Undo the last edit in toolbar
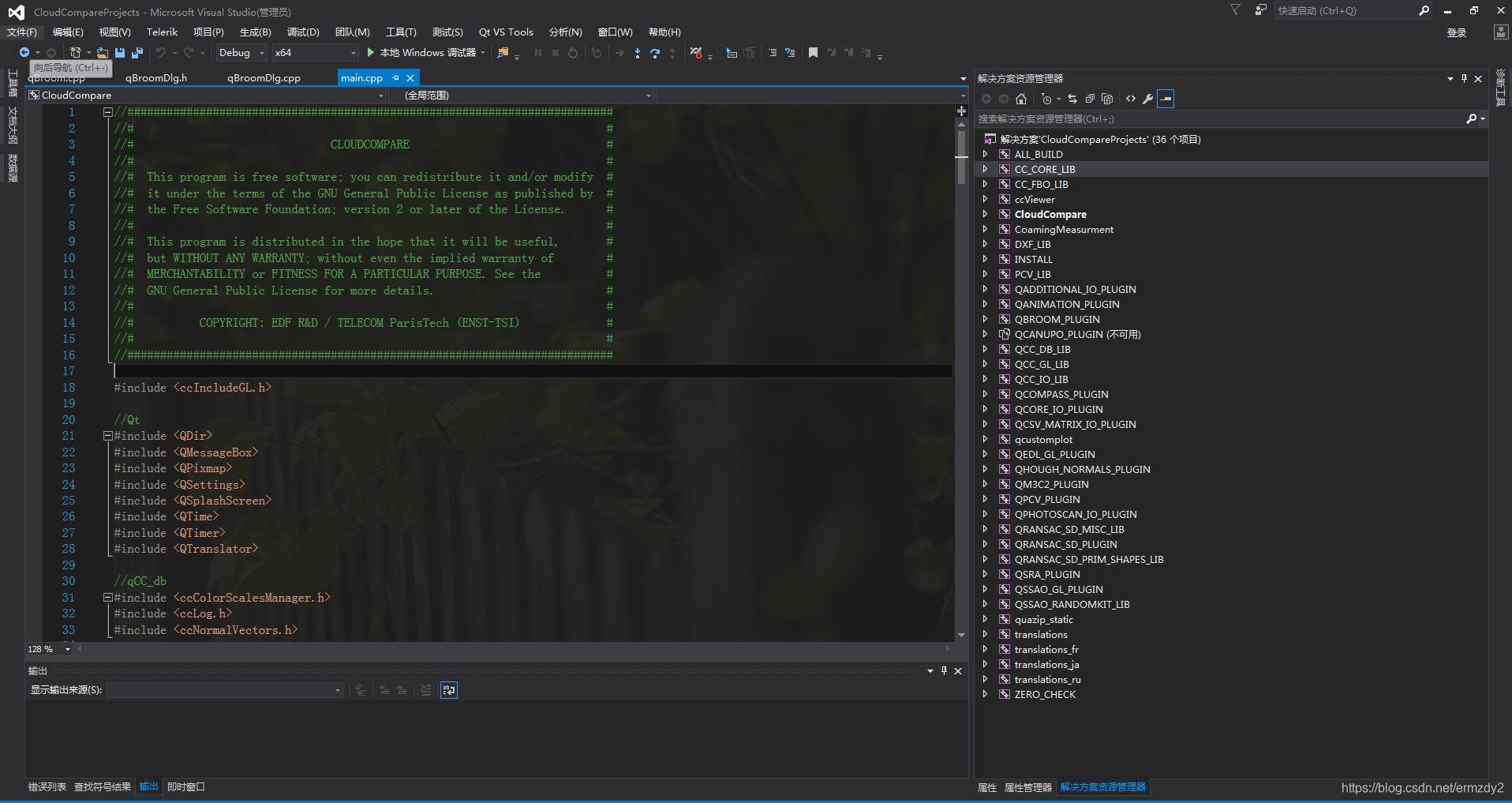This screenshot has height=803, width=1512. click(x=161, y=53)
